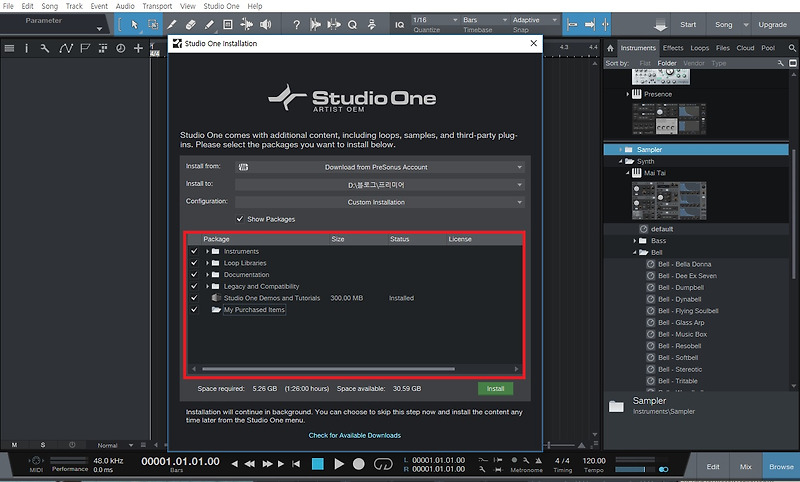This screenshot has height=482, width=800.
Task: Open the inspector i icon
Action: 27,48
